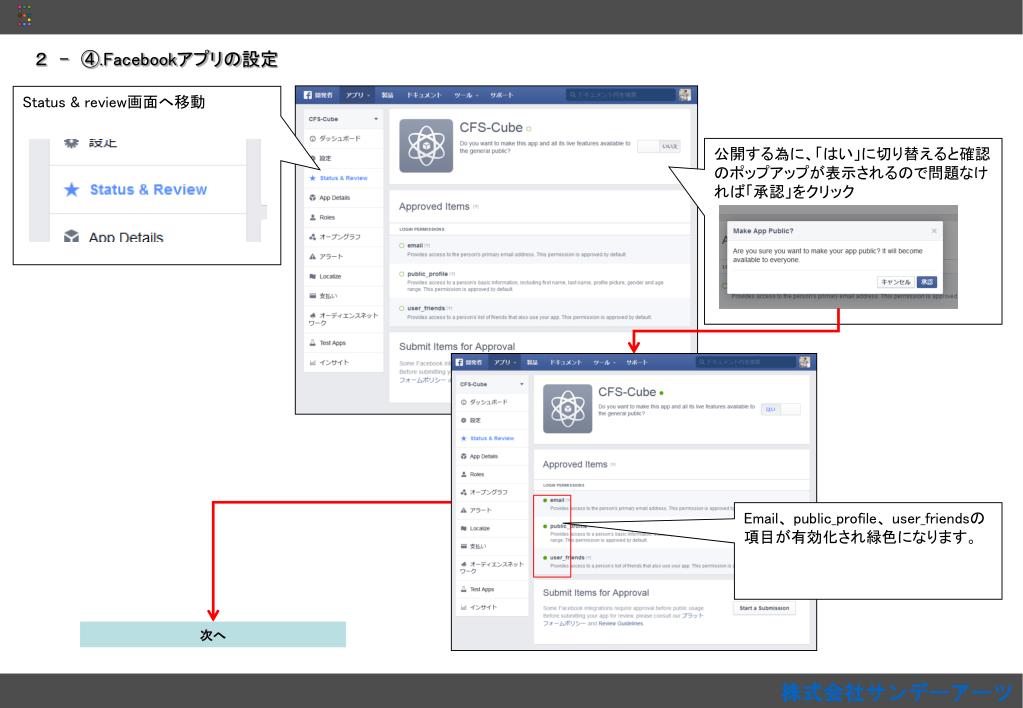Select サポート in lower screenshot navbar

(x=637, y=362)
